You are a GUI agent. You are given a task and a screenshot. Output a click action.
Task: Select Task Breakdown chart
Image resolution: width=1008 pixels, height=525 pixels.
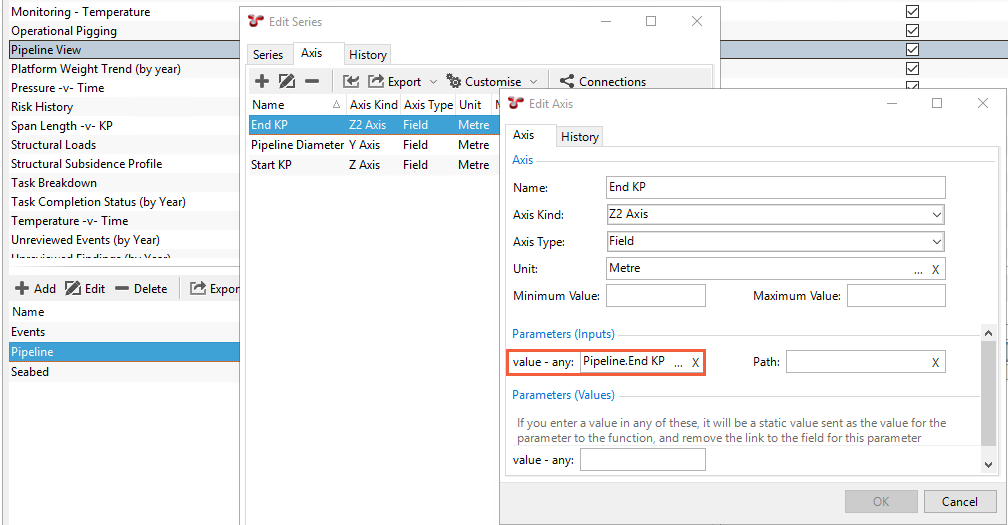tap(54, 182)
